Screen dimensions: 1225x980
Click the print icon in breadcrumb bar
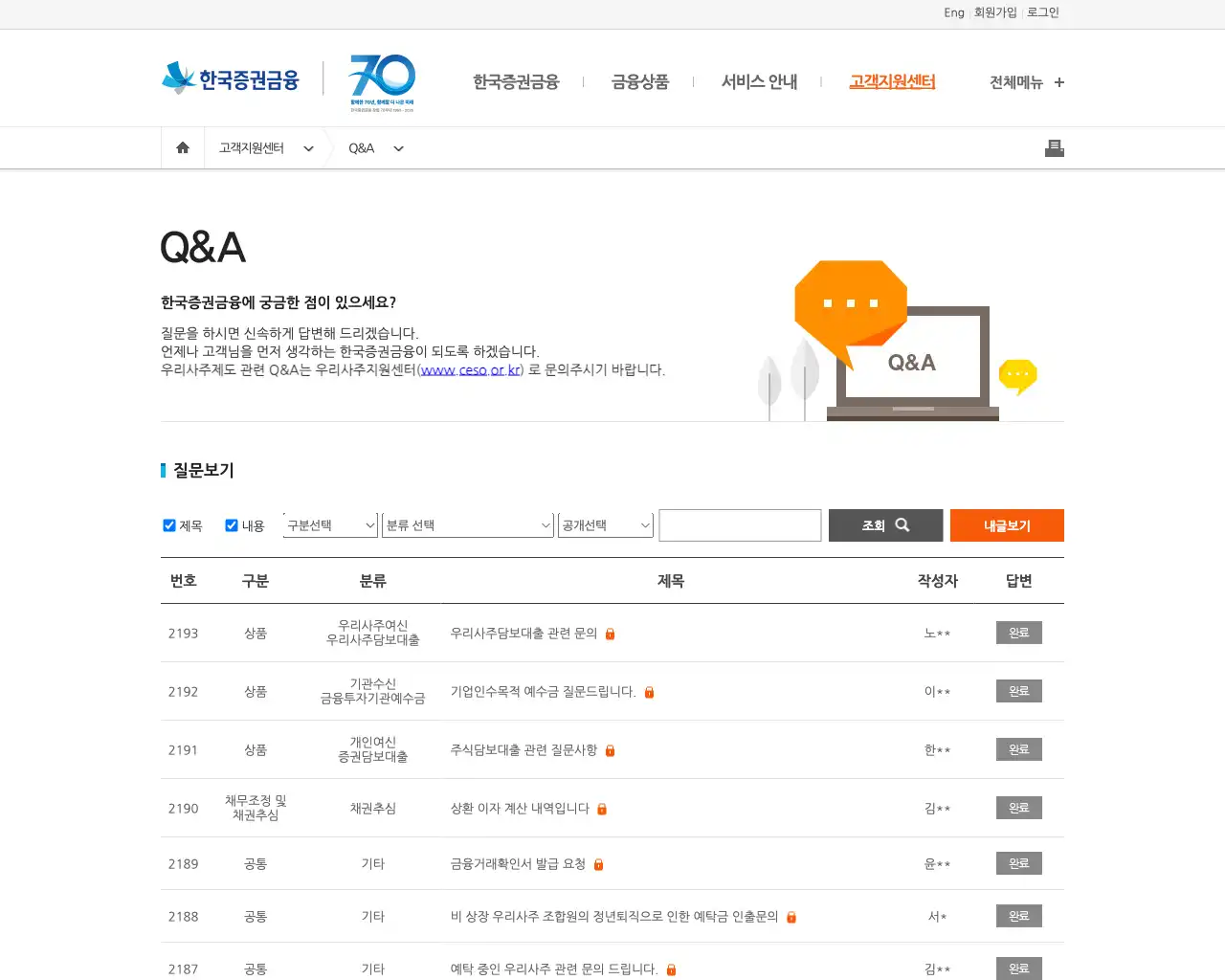click(1055, 148)
